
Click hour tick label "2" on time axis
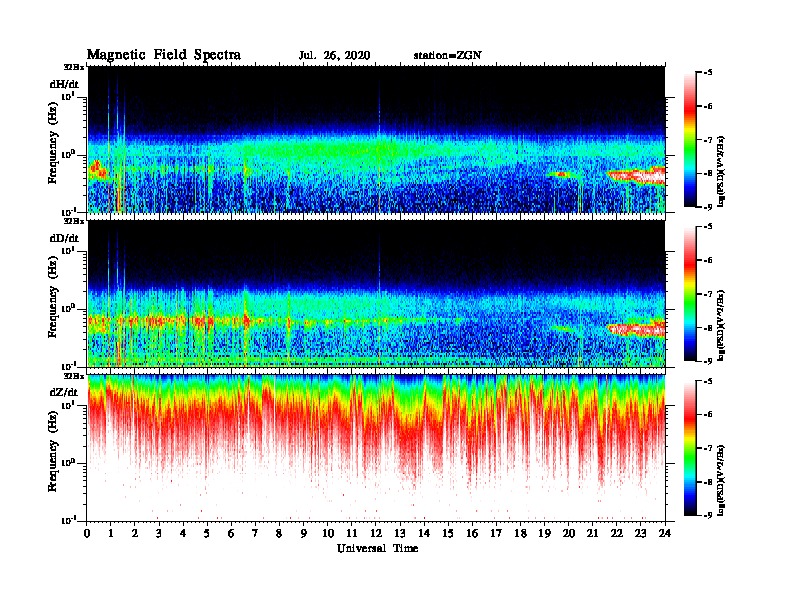[x=135, y=534]
